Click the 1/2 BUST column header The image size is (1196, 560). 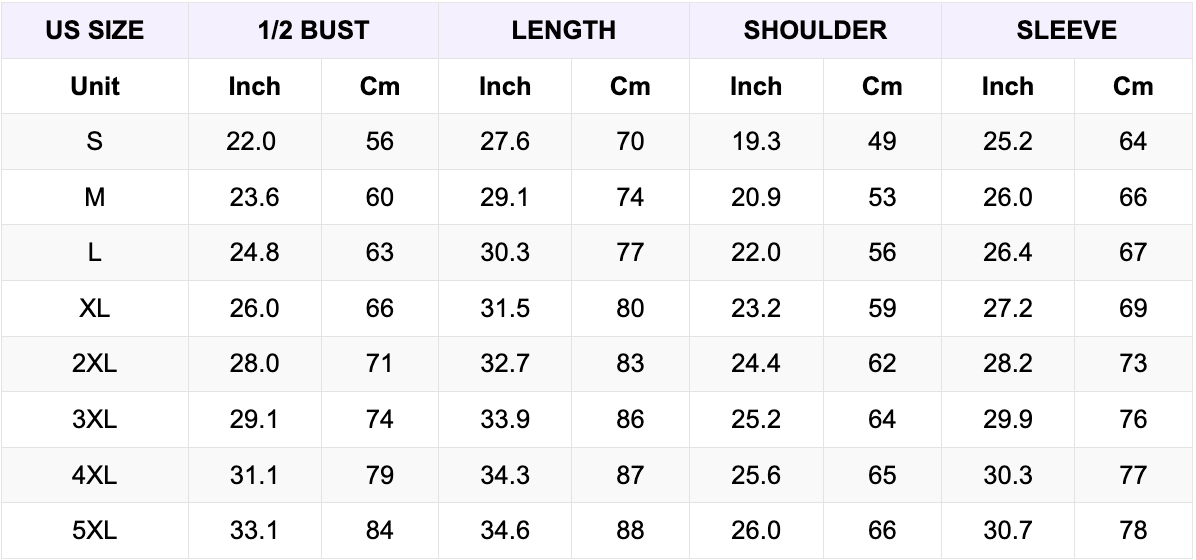313,30
